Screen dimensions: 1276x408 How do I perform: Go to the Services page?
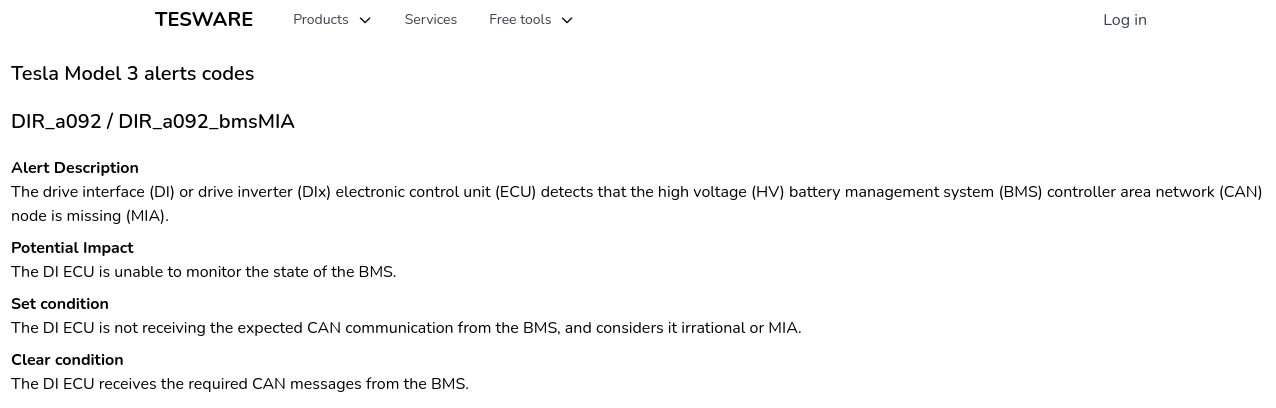coord(430,20)
